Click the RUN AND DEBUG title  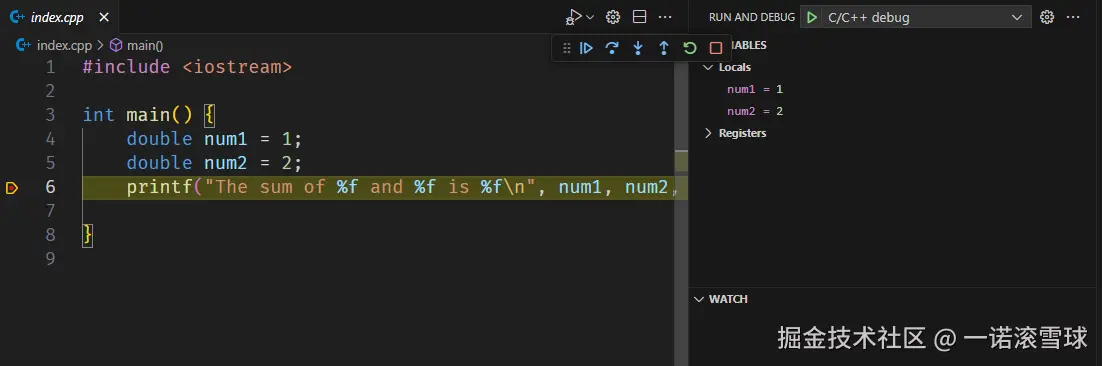pyautogui.click(x=751, y=18)
